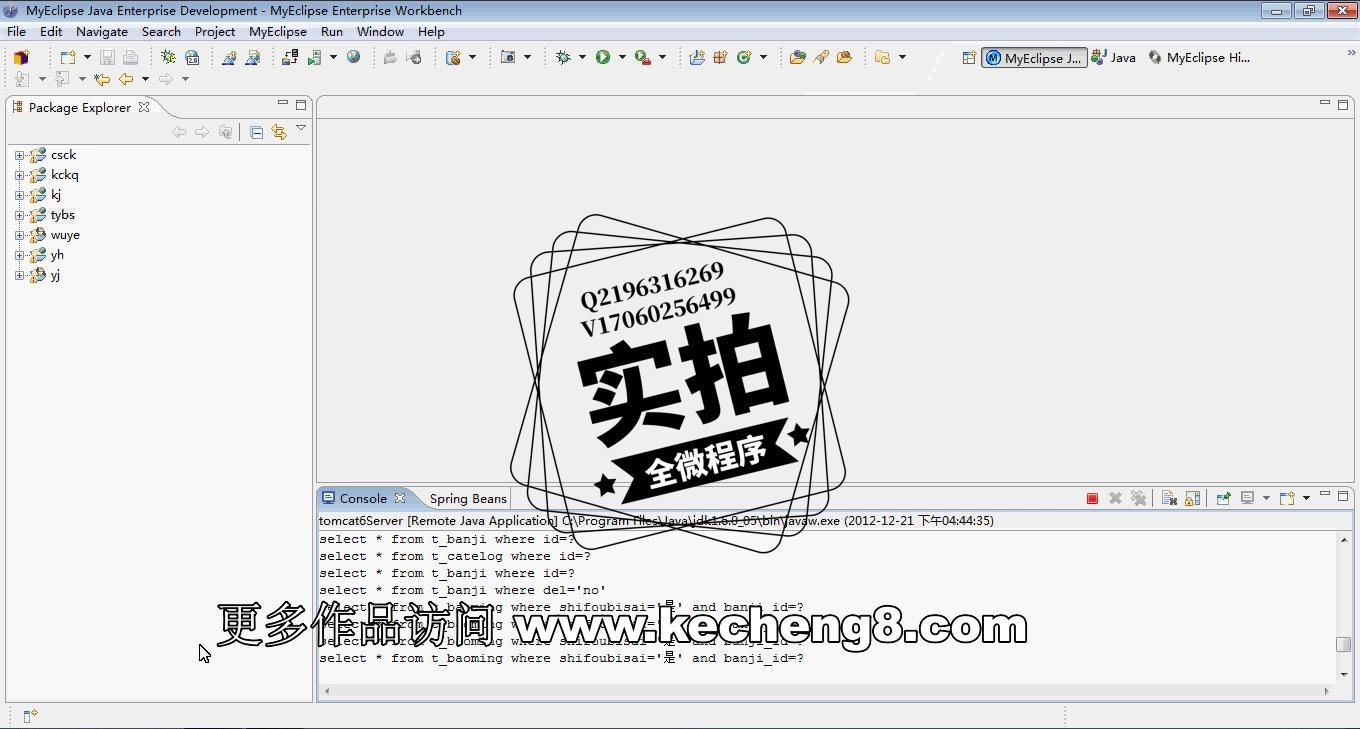Open dropdown arrow beside Run icon
Screen dimensions: 1360x729
(x=622, y=58)
